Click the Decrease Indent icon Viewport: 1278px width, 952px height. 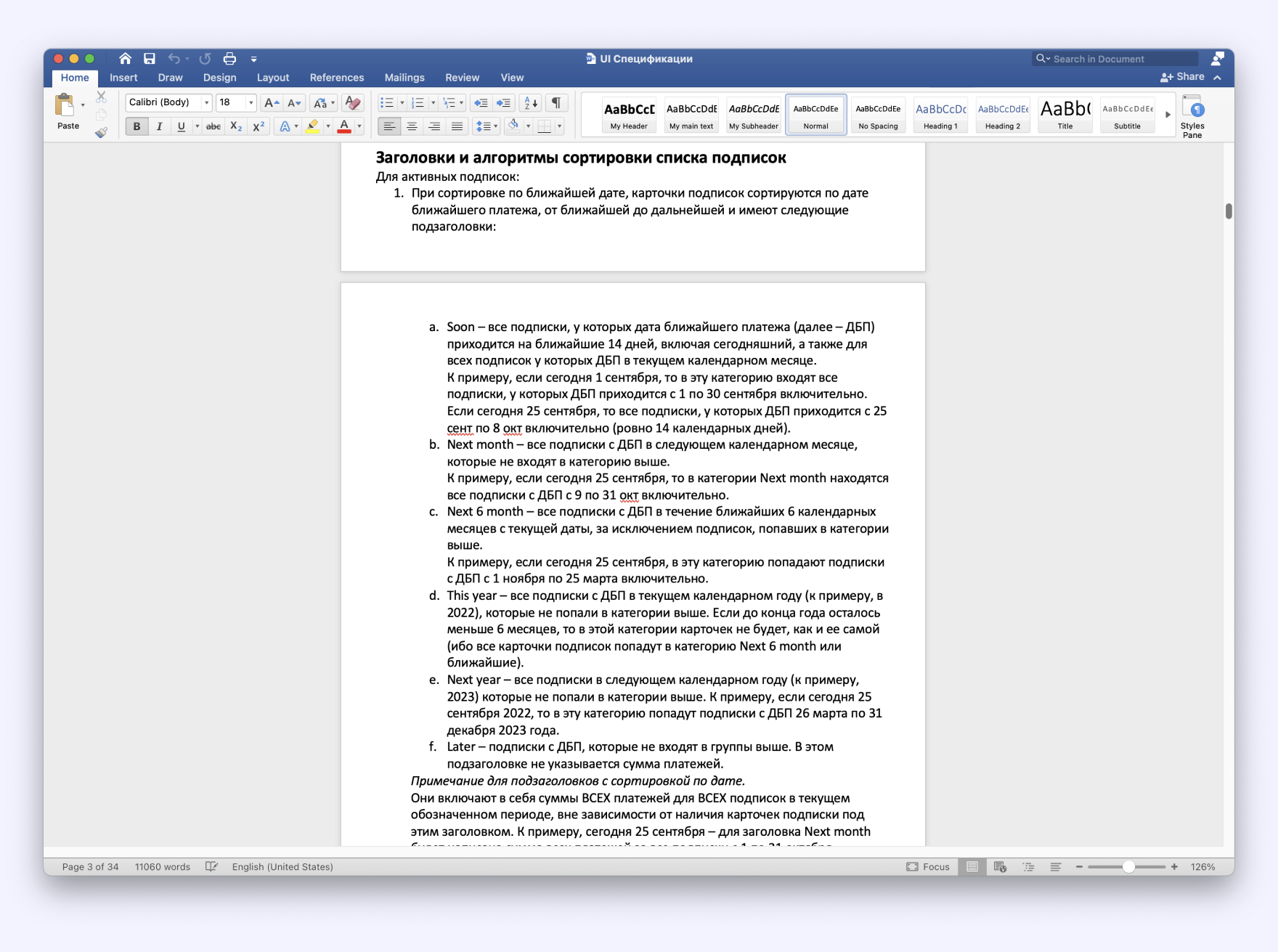click(480, 103)
